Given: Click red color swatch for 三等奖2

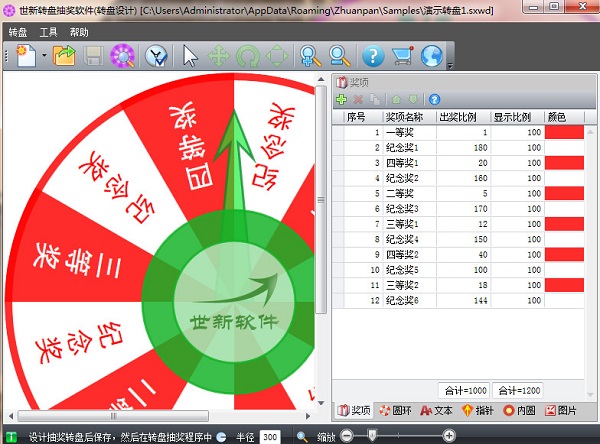Looking at the screenshot, I should tap(564, 285).
